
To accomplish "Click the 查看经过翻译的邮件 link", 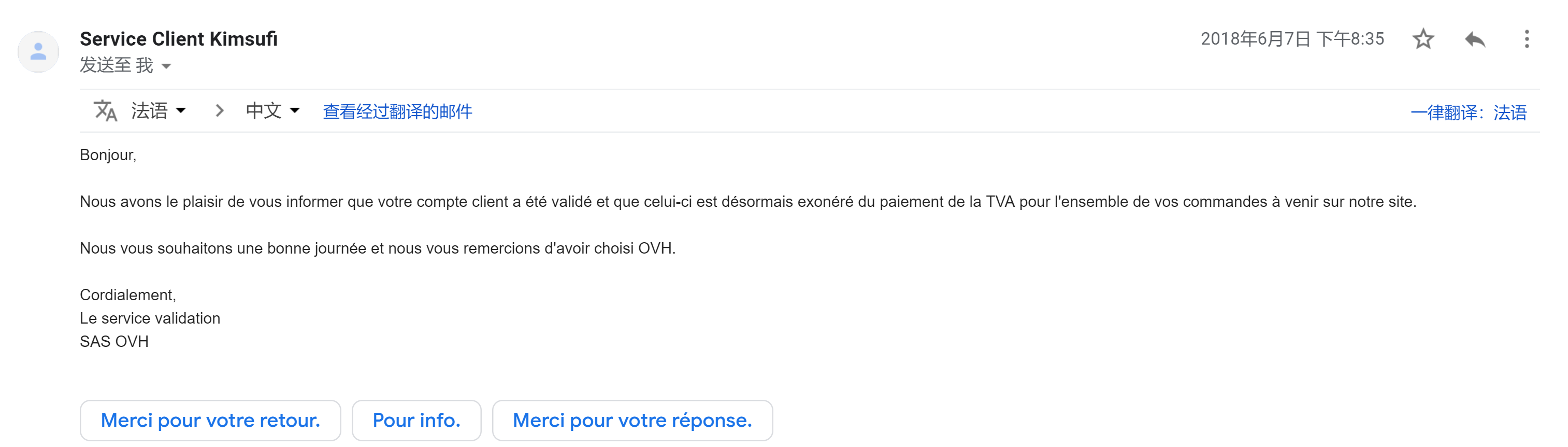I will pyautogui.click(x=397, y=111).
